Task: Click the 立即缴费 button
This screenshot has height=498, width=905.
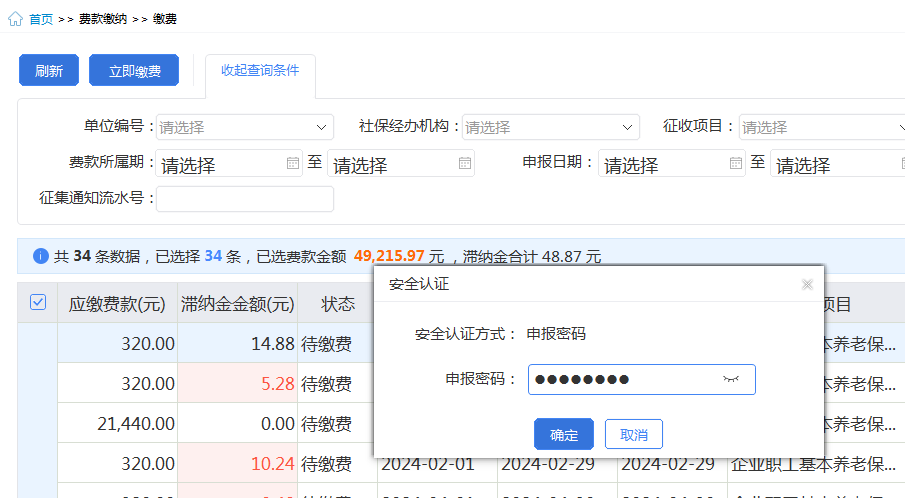Action: pyautogui.click(x=134, y=70)
